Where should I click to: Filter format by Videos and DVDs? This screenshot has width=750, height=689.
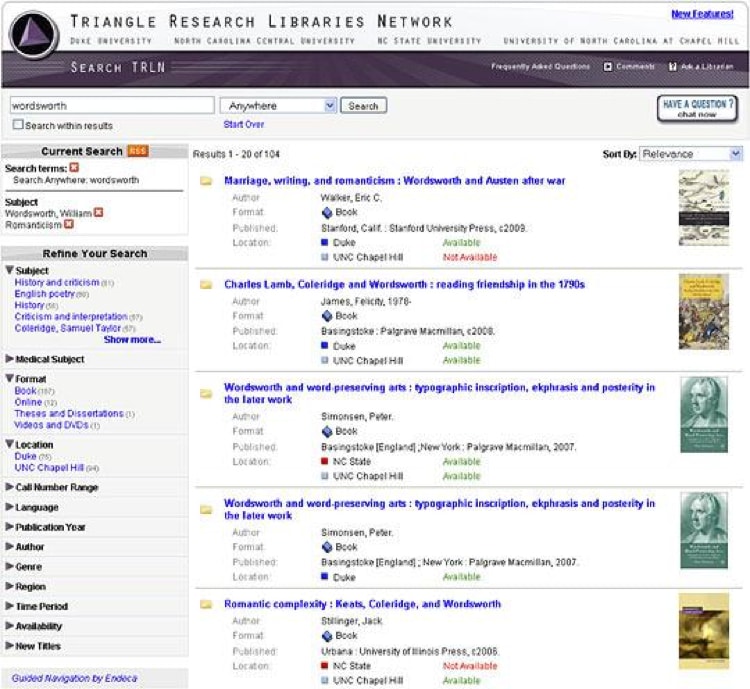(52, 425)
